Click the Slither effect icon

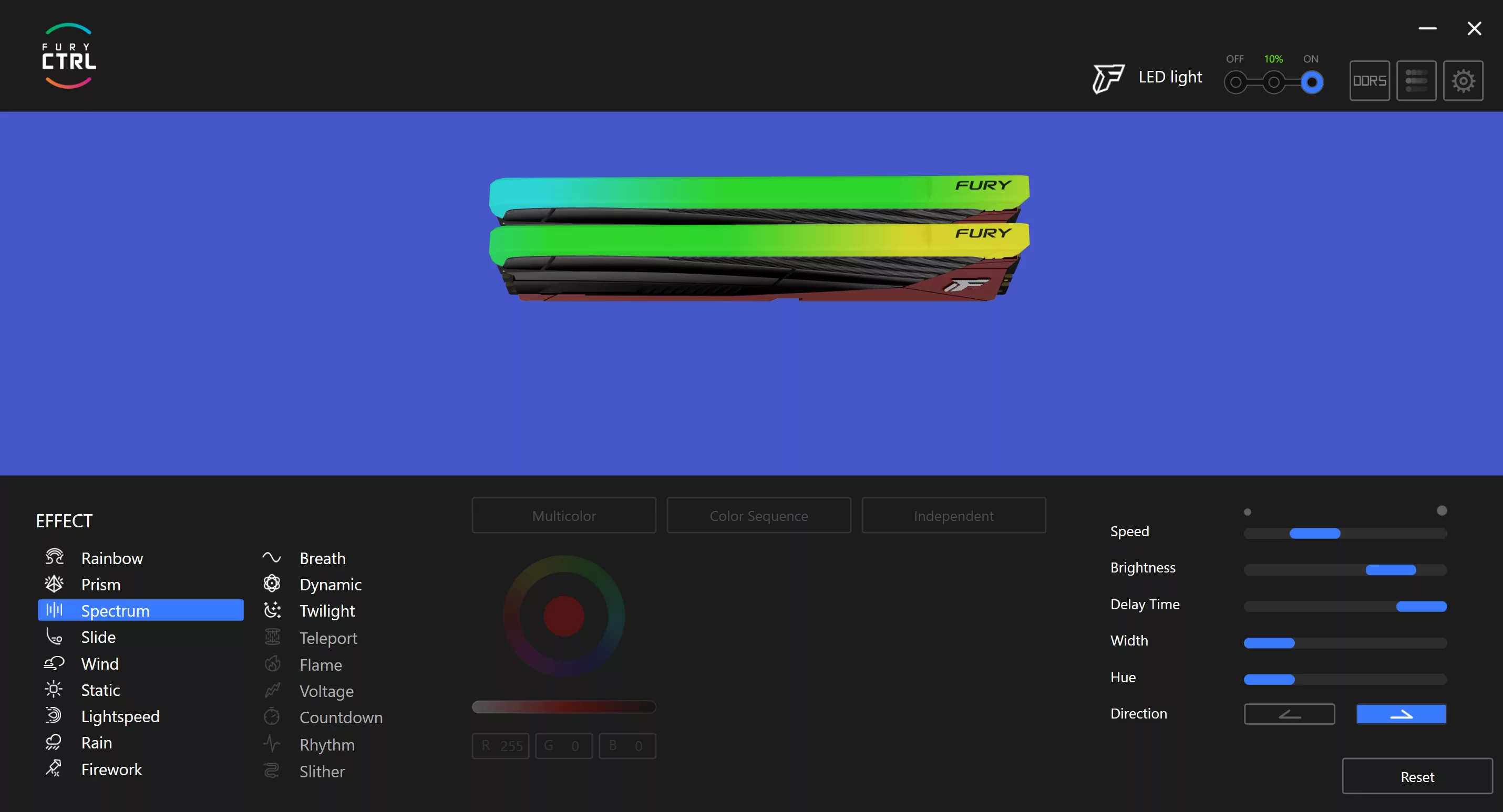click(272, 771)
